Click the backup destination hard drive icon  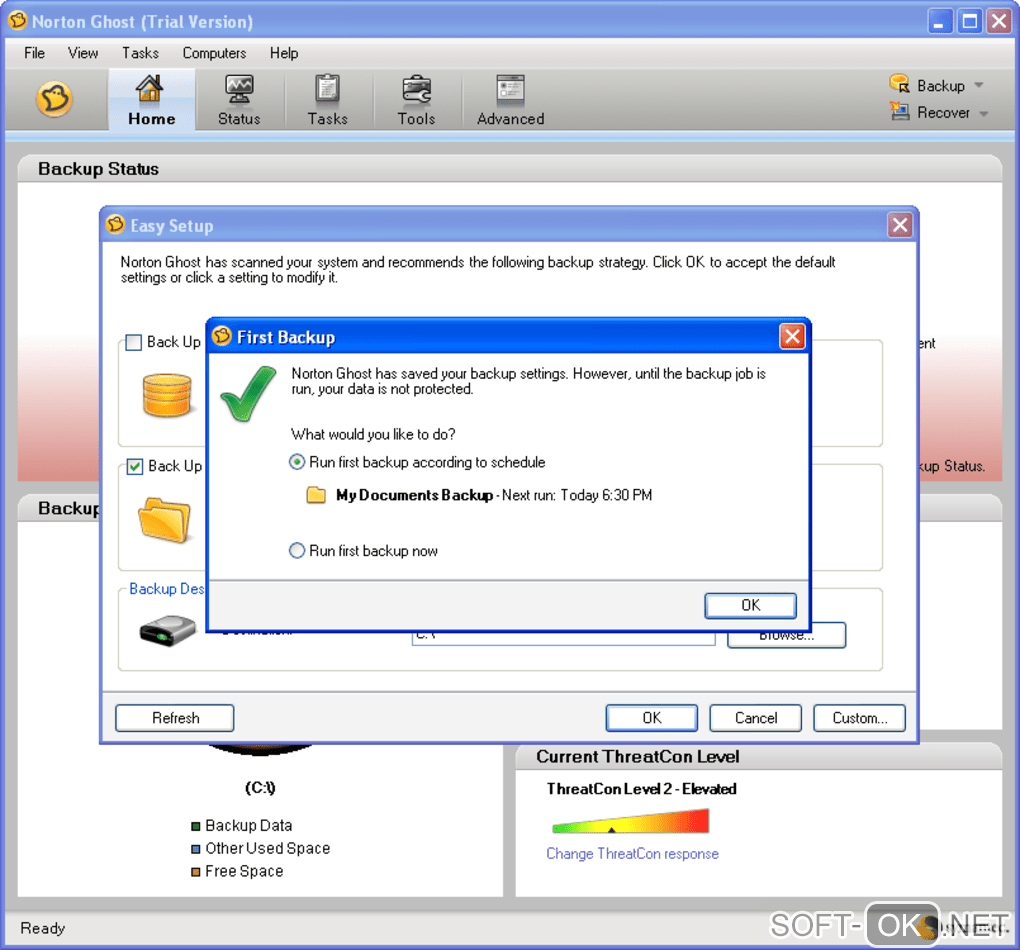point(167,630)
